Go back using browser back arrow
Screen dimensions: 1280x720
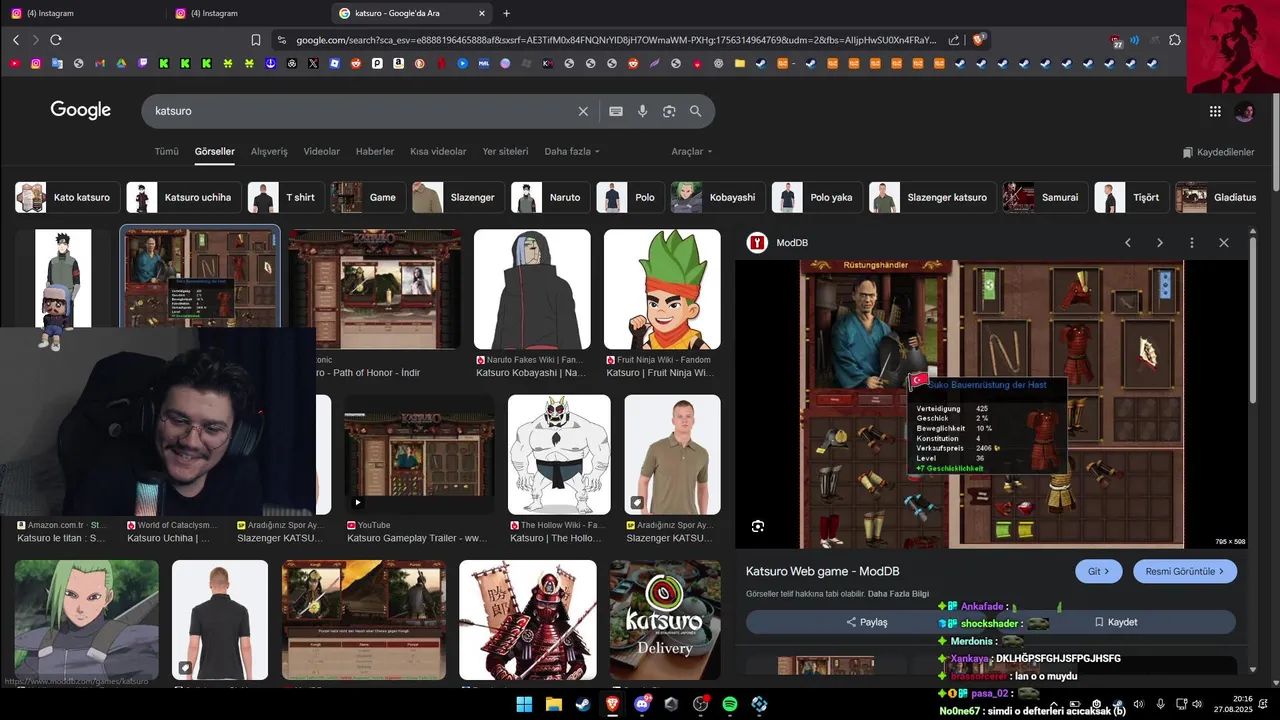[16, 40]
